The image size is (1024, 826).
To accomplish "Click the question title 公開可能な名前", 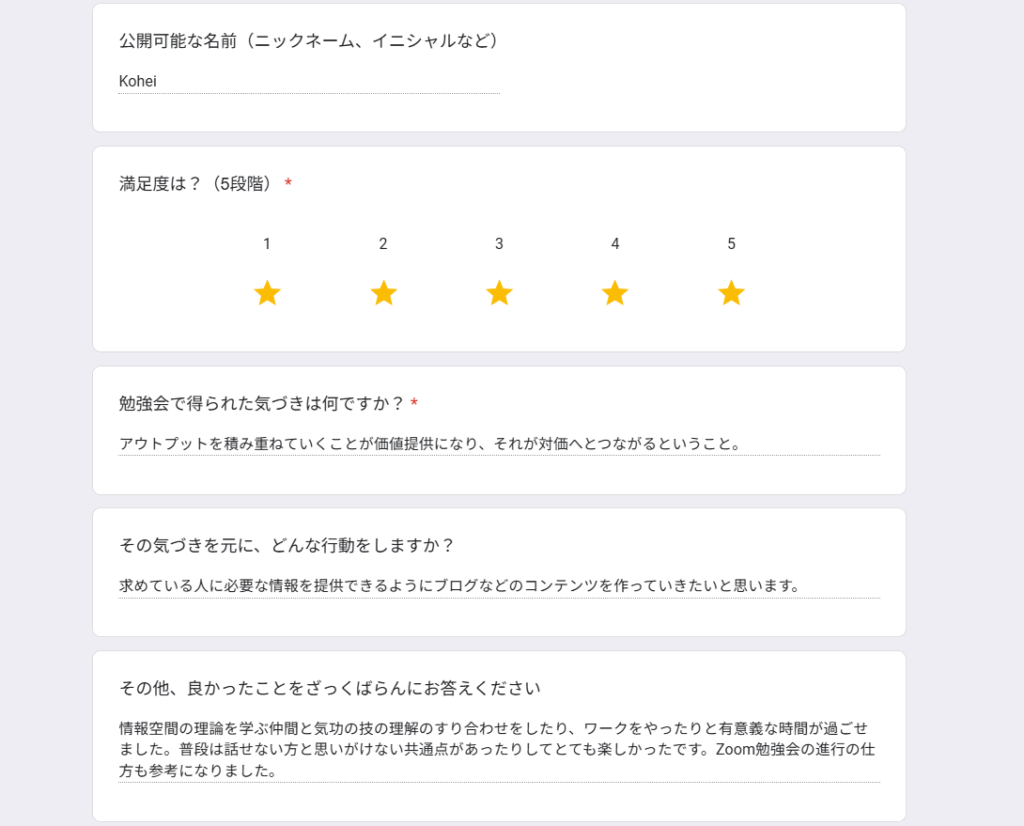I will 309,40.
